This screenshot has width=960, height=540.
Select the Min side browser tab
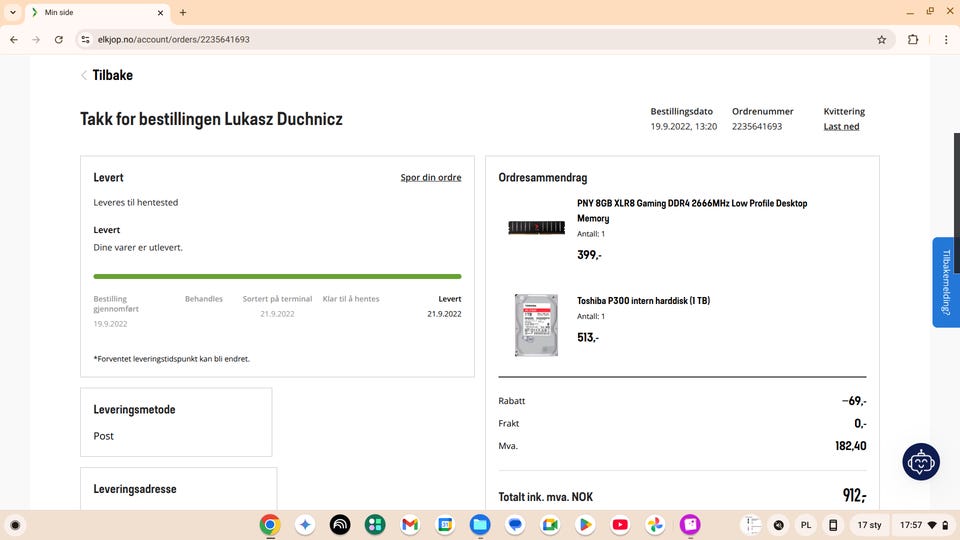point(98,12)
